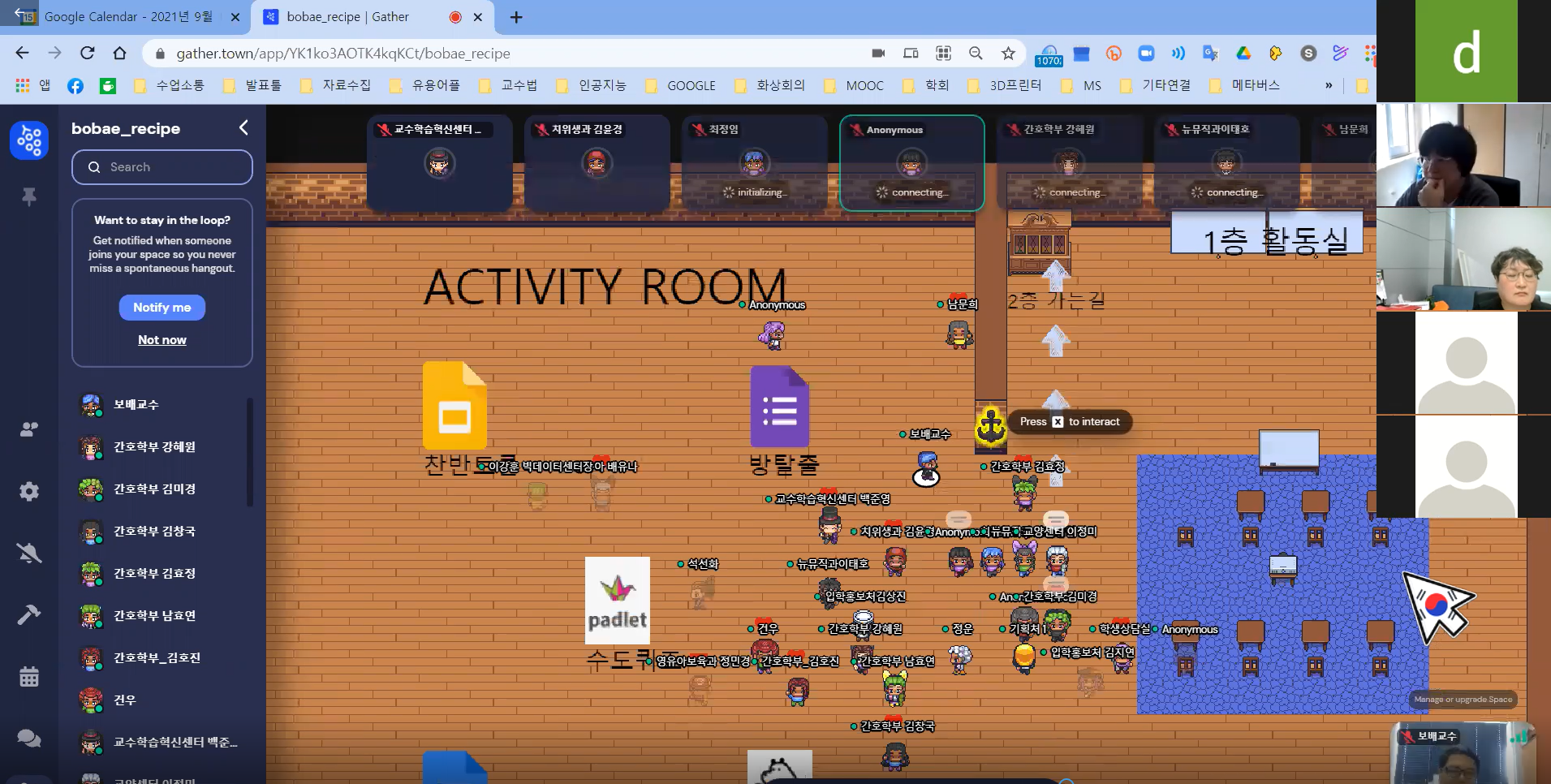Select participant 간호학부_김호진 in the list
This screenshot has height=784, width=1551.
[x=161, y=657]
